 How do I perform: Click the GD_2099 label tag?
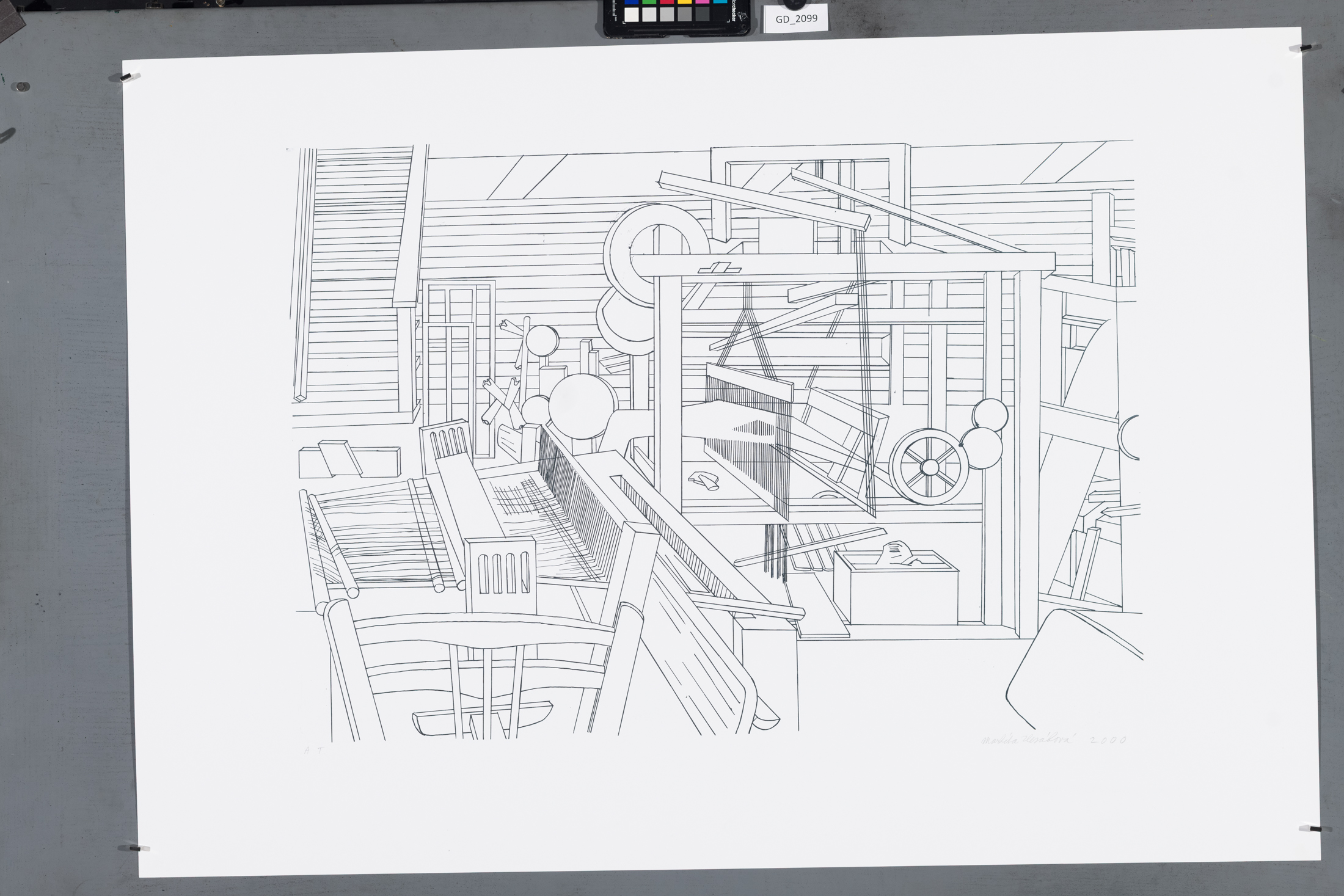tap(796, 19)
